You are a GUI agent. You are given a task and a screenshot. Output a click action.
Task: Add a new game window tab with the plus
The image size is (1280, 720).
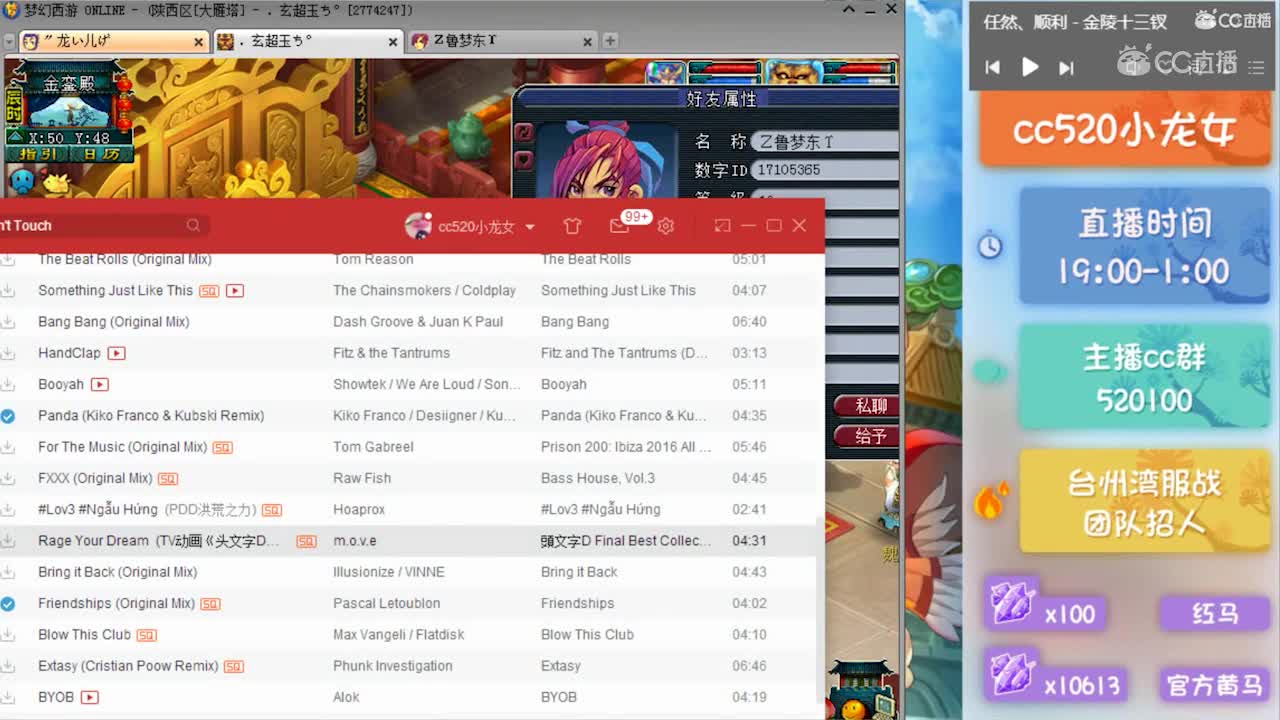click(x=610, y=41)
